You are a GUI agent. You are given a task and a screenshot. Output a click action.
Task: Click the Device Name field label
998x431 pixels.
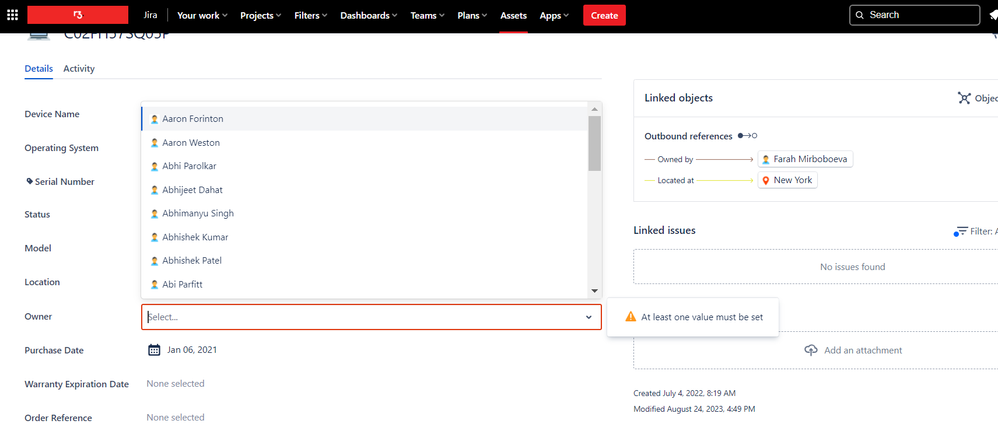click(x=52, y=114)
